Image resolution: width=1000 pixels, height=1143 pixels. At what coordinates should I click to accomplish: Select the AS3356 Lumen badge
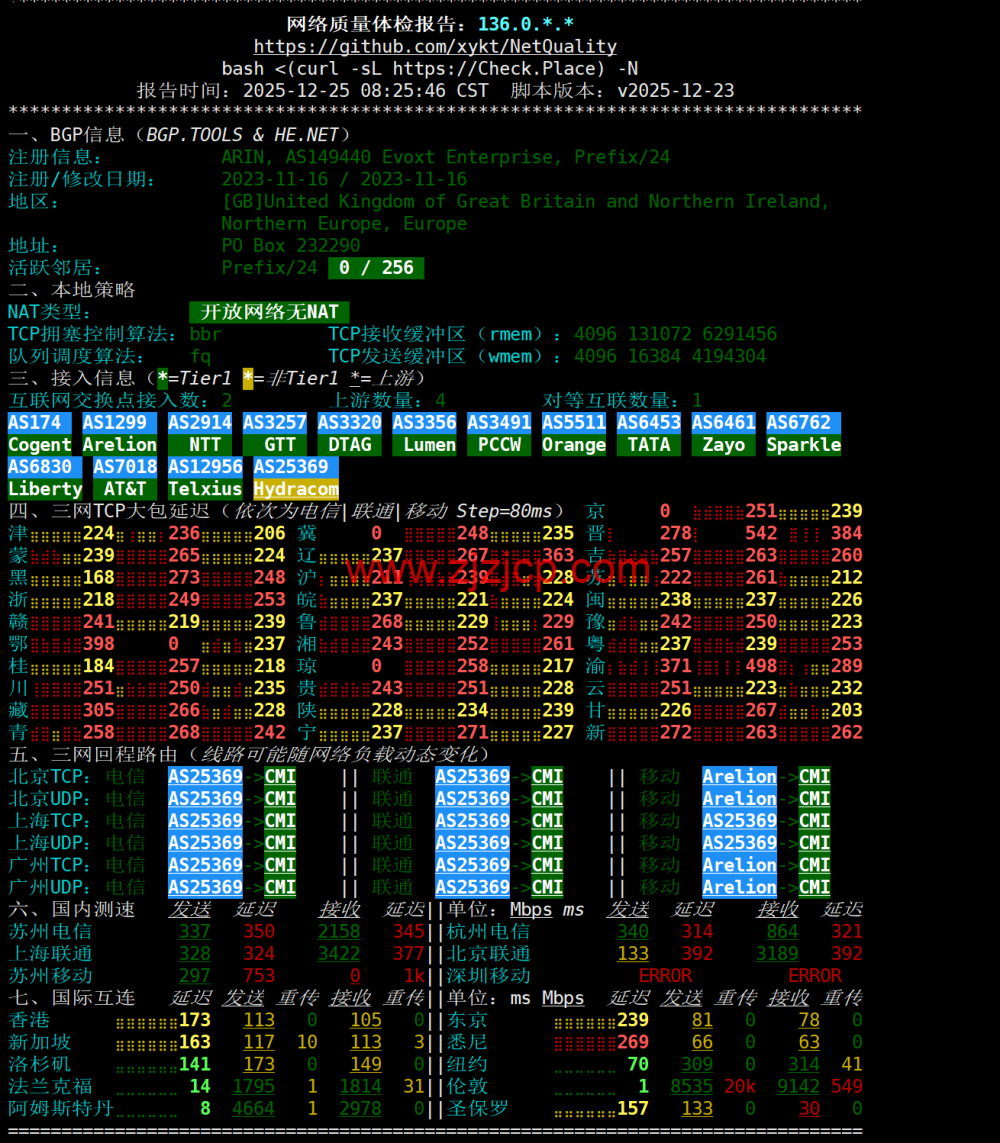[424, 433]
